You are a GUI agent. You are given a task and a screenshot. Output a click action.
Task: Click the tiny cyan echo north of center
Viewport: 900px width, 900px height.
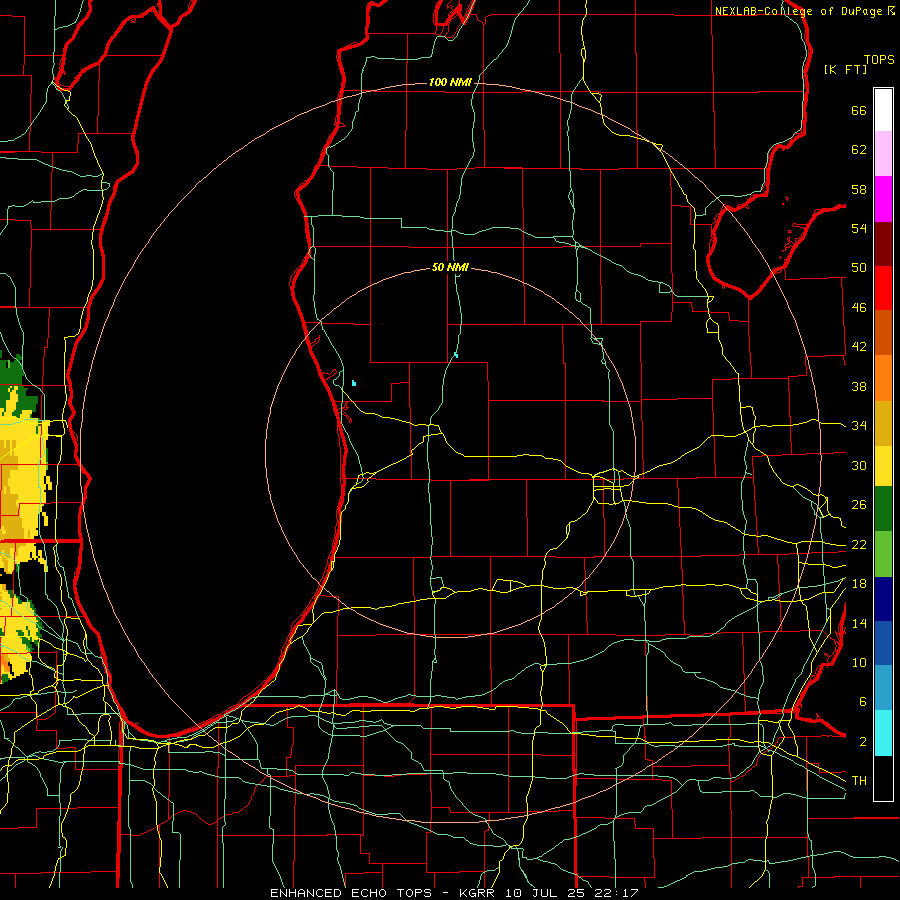click(x=456, y=355)
